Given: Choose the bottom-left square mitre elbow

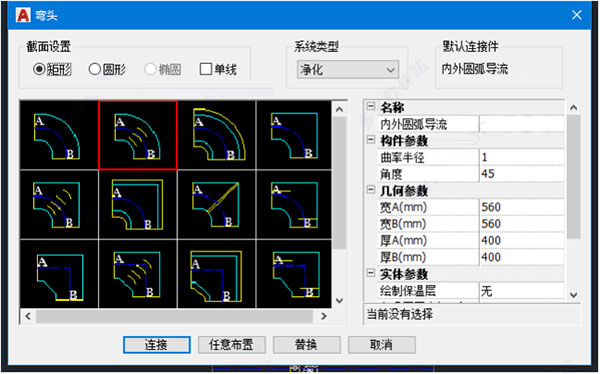Looking at the screenshot, I should [x=59, y=274].
